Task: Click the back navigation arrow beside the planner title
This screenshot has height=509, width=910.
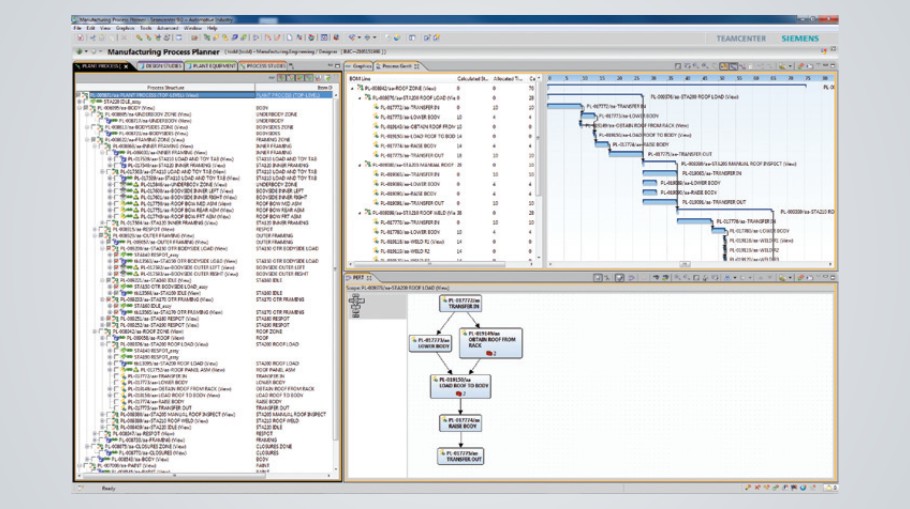Action: pos(78,50)
